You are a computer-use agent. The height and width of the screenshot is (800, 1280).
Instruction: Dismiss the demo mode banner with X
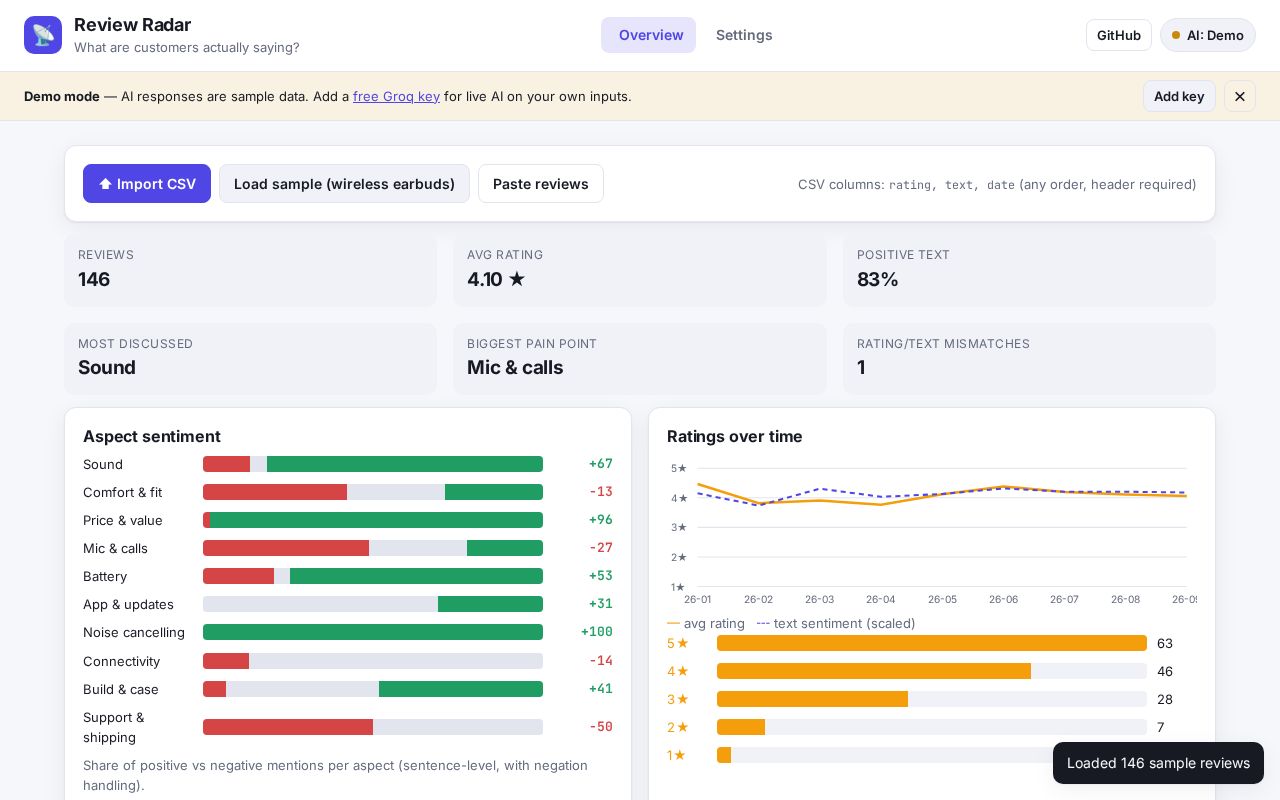pos(1240,96)
